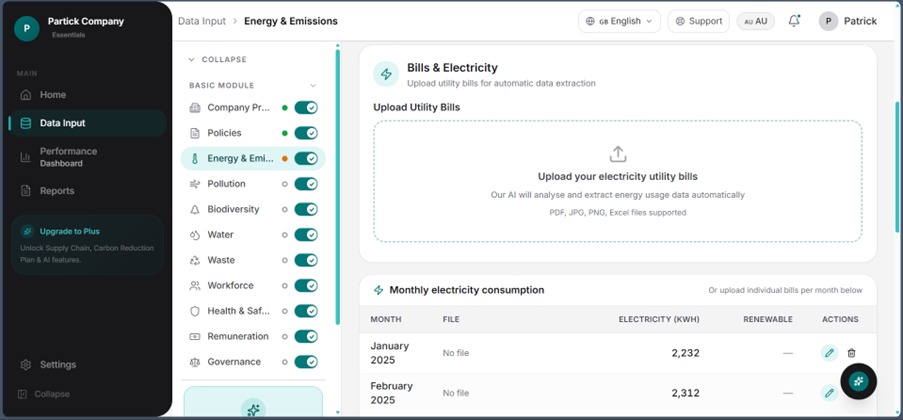Open the Company Profile module
The image size is (903, 420).
click(238, 108)
